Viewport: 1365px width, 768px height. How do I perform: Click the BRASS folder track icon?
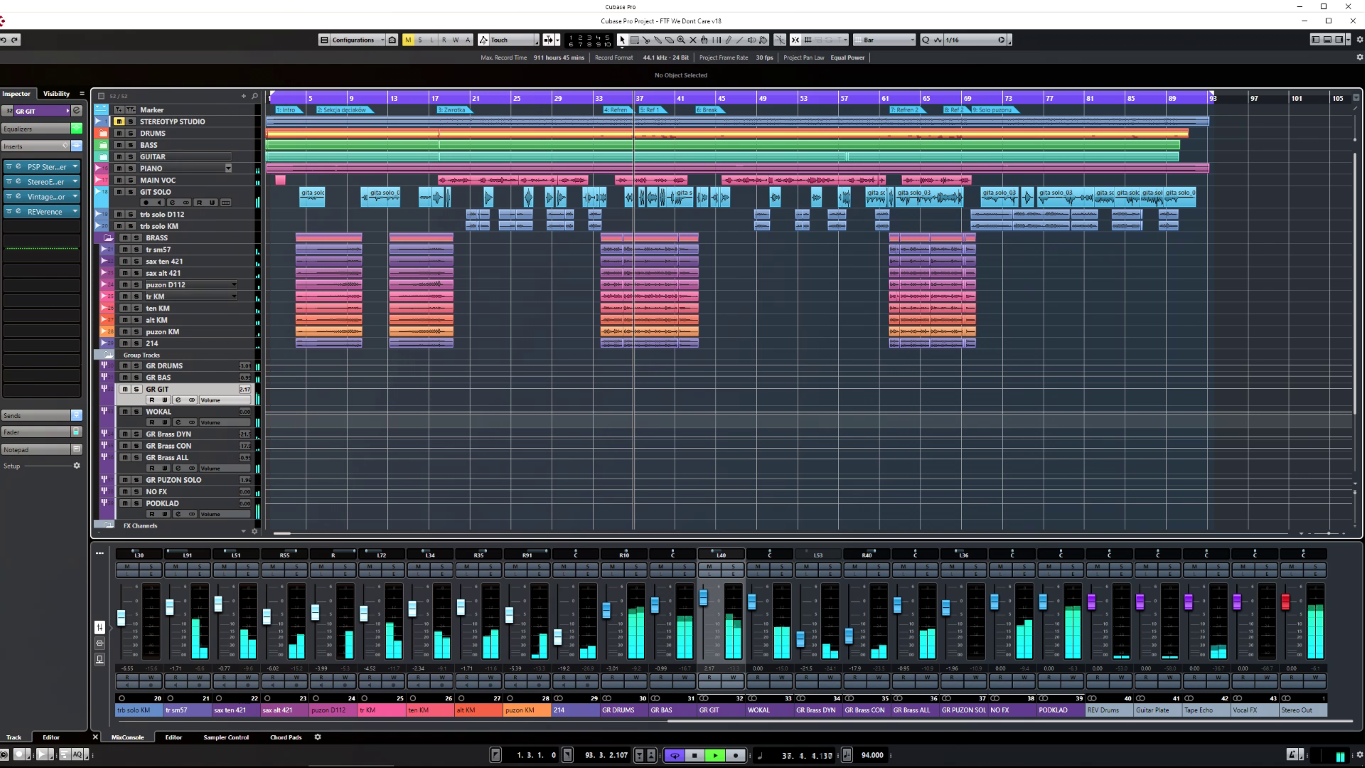pyautogui.click(x=108, y=238)
